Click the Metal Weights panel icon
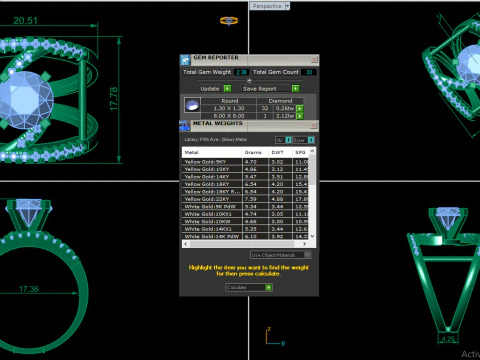Image resolution: width=480 pixels, height=360 pixels. [x=184, y=126]
